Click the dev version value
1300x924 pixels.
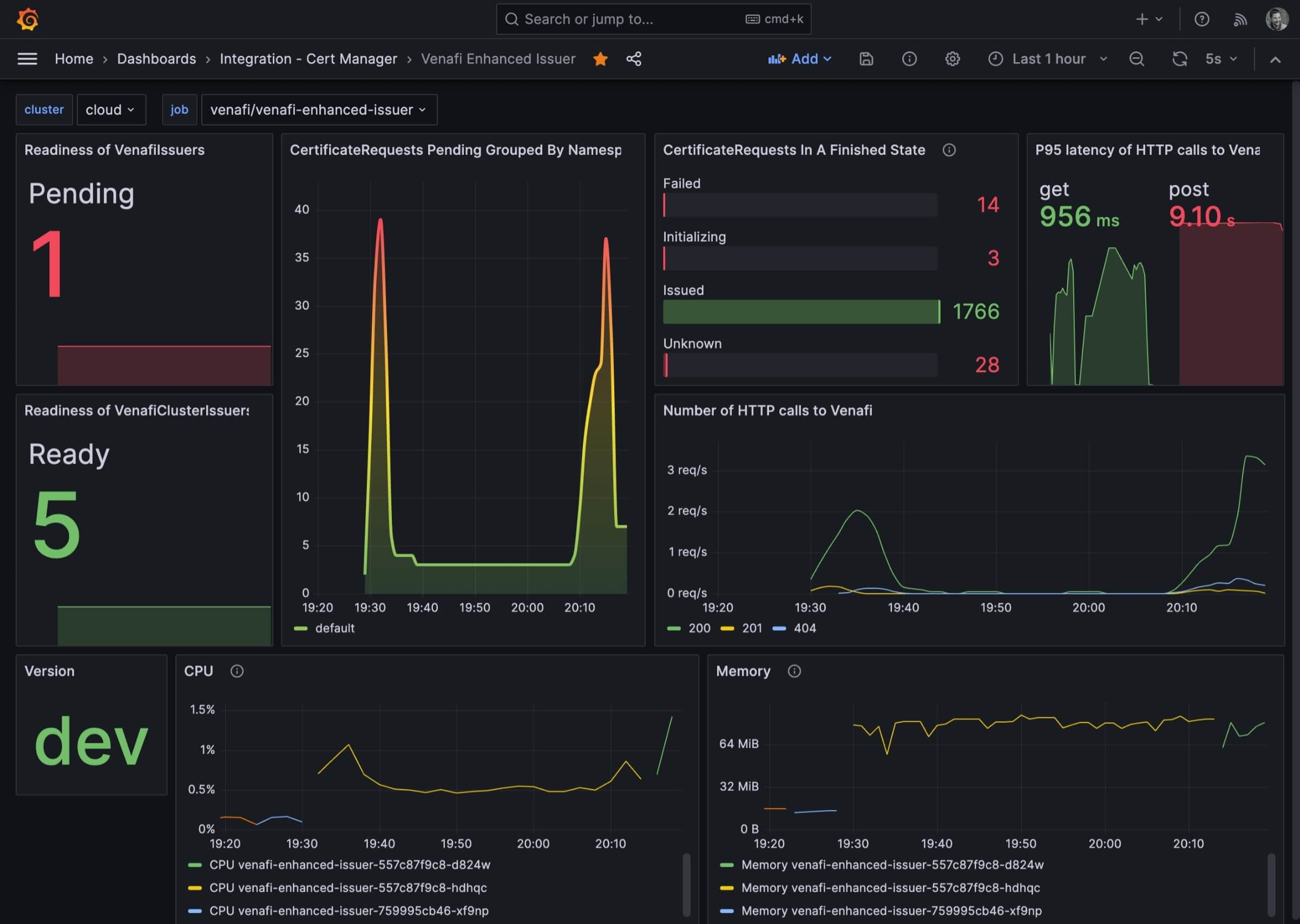point(91,741)
